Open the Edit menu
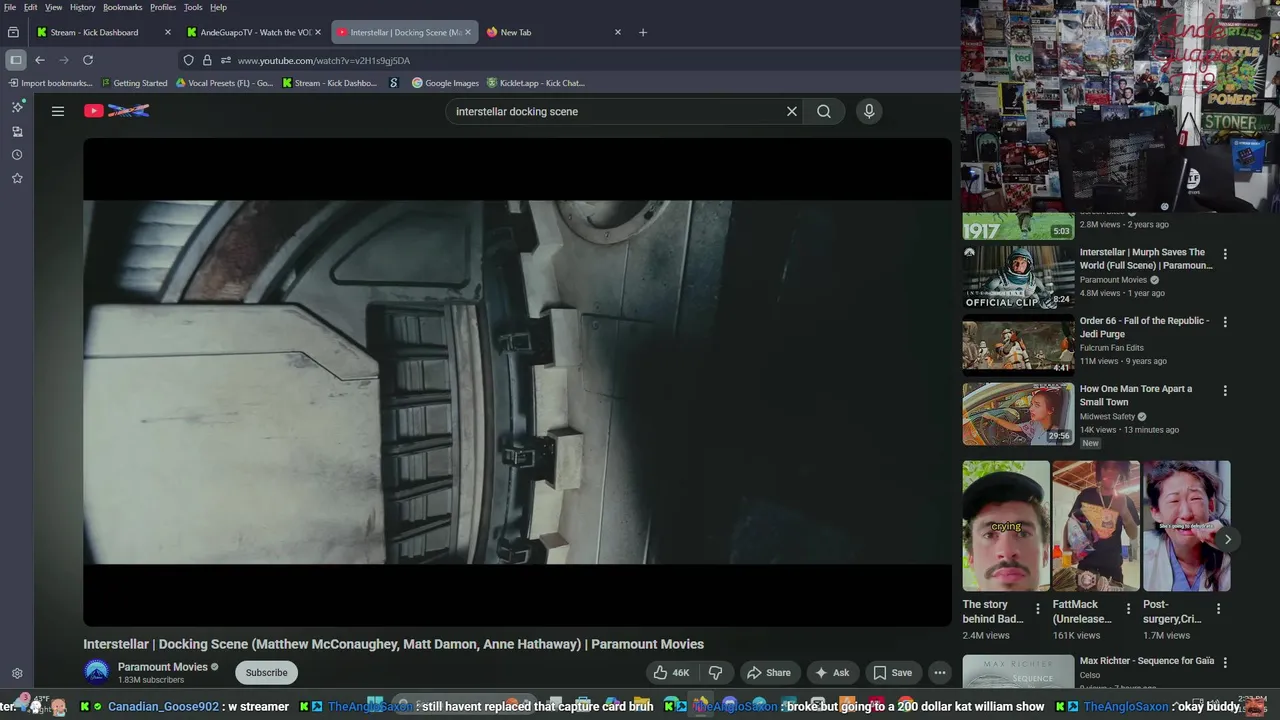Viewport: 1280px width, 720px height. coord(31,7)
